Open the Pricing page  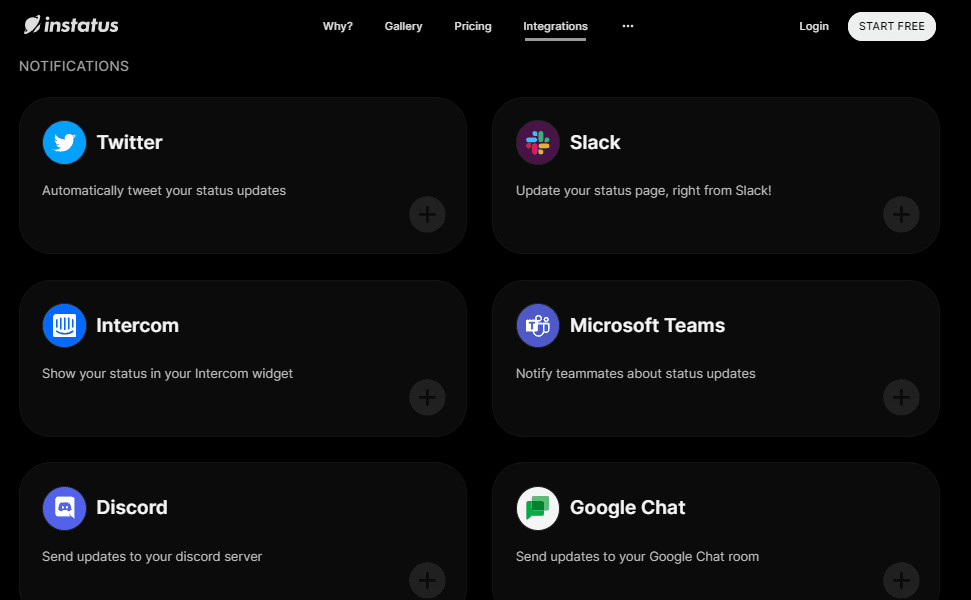click(x=472, y=26)
